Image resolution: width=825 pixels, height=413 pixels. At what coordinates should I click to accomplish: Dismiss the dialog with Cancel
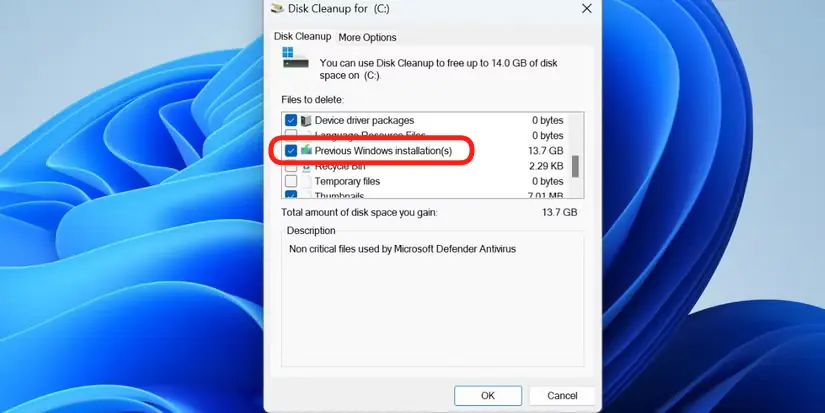tap(562, 396)
